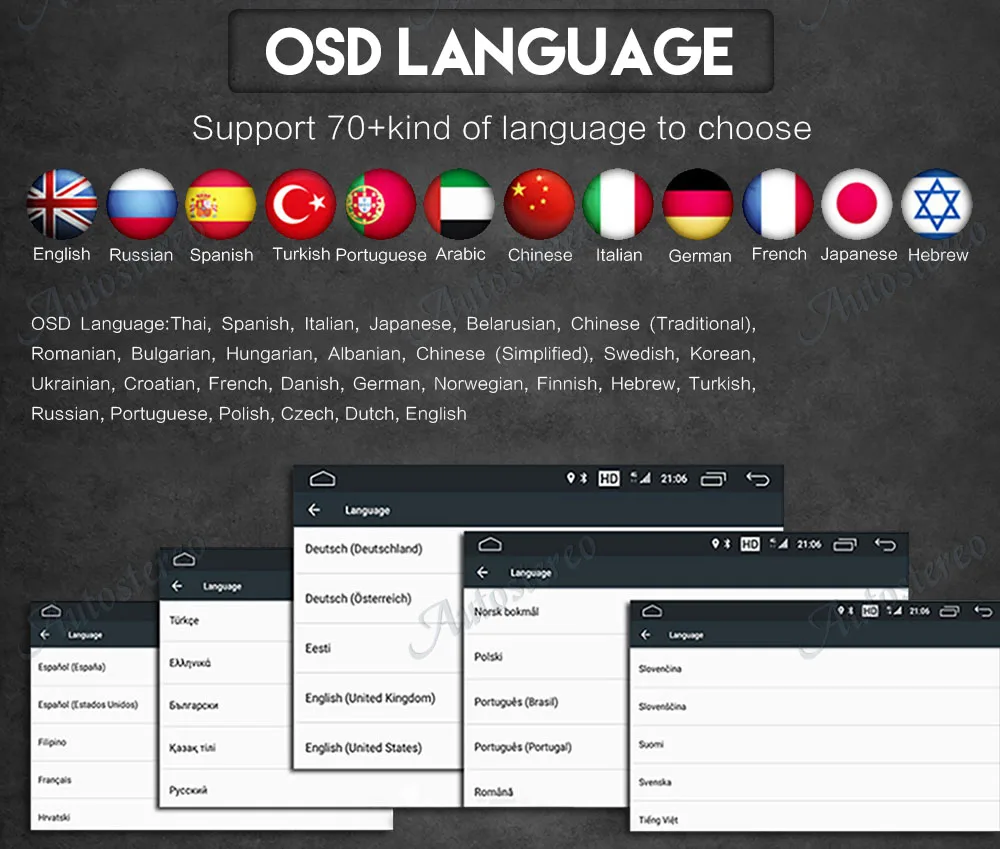
Task: Click the German flag icon
Action: pyautogui.click(x=698, y=204)
